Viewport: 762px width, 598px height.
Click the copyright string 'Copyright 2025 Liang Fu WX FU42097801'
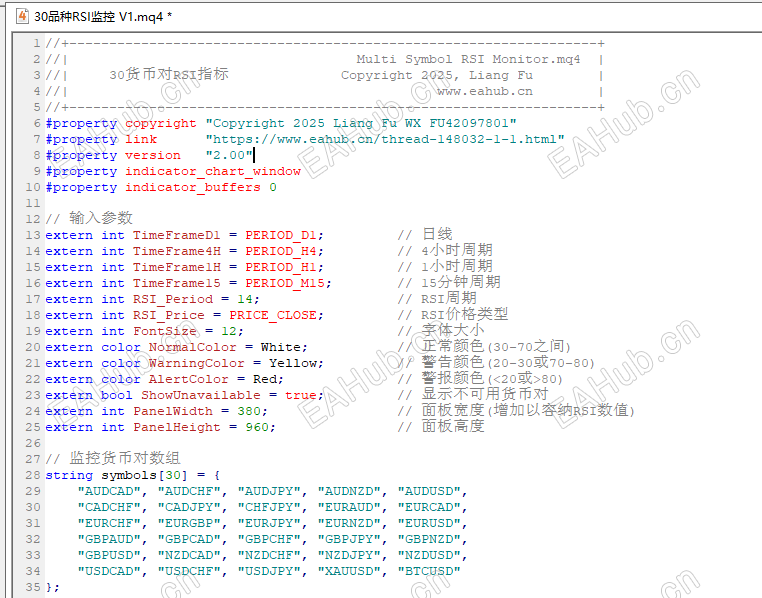pos(361,123)
